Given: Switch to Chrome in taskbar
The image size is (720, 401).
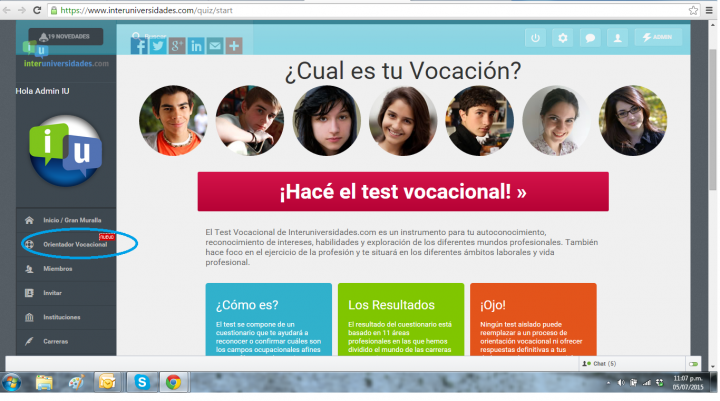Looking at the screenshot, I should click(x=174, y=382).
